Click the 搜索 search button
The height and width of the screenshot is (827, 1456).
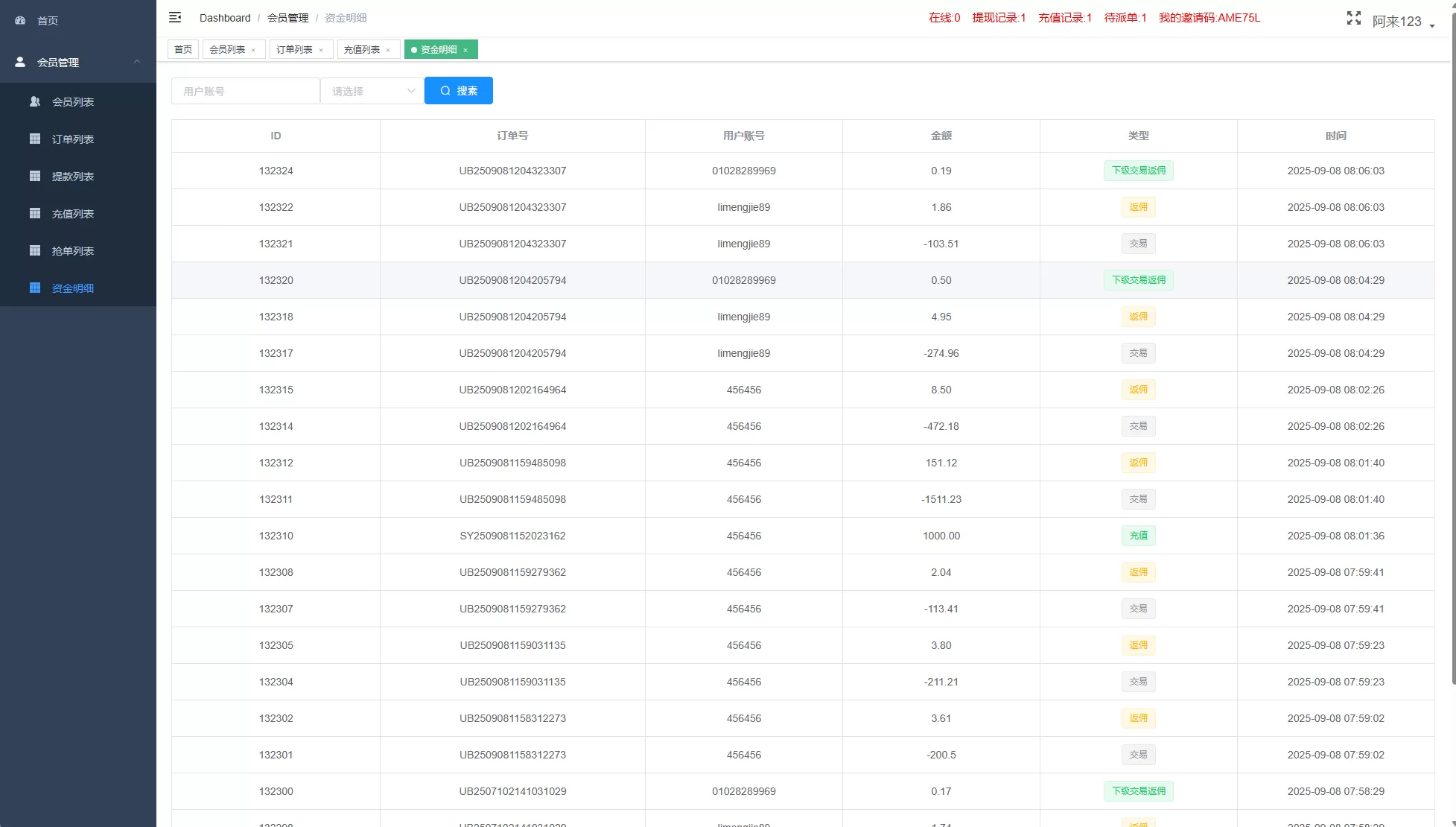pyautogui.click(x=458, y=91)
